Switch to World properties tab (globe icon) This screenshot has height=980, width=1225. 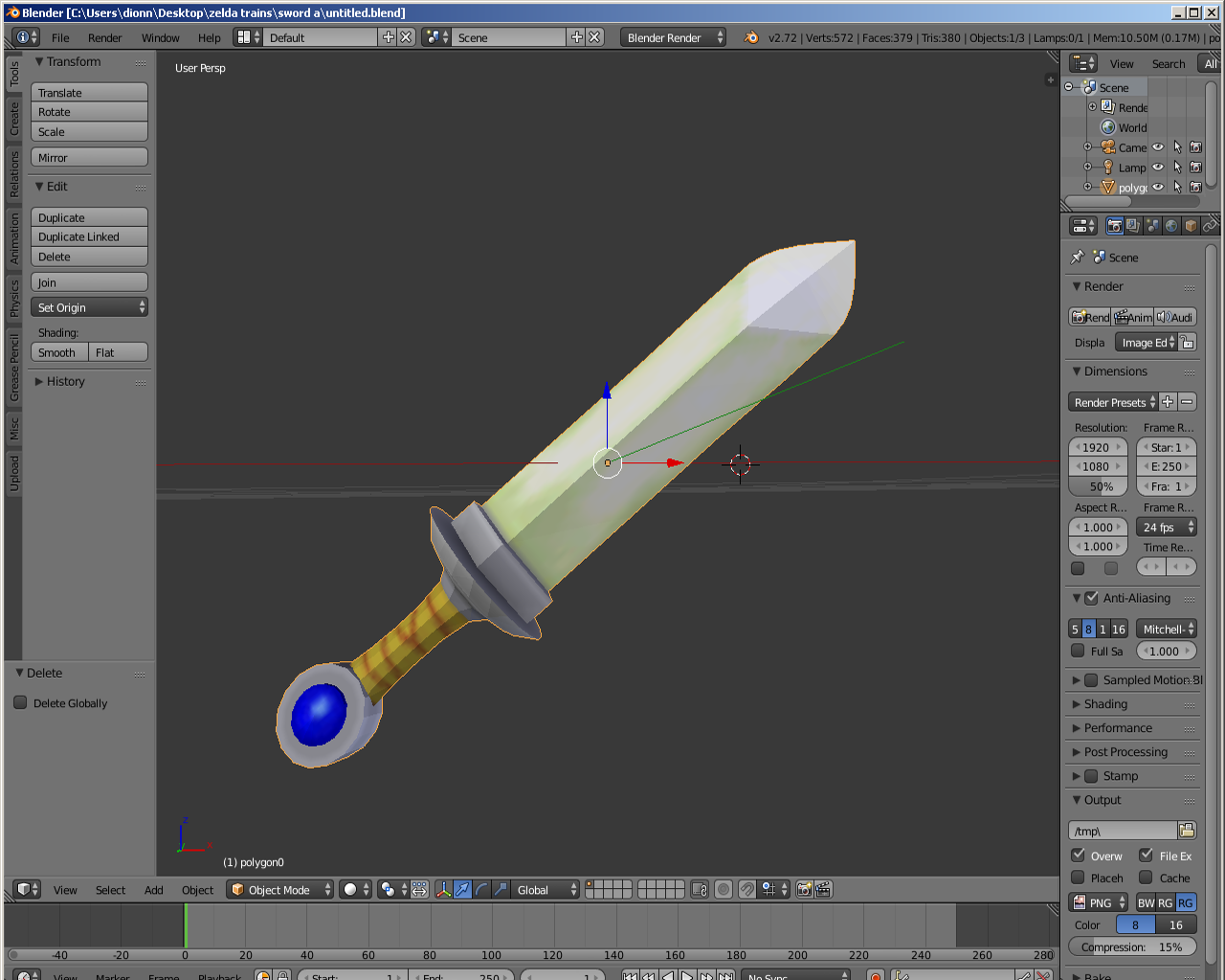pyautogui.click(x=1170, y=227)
